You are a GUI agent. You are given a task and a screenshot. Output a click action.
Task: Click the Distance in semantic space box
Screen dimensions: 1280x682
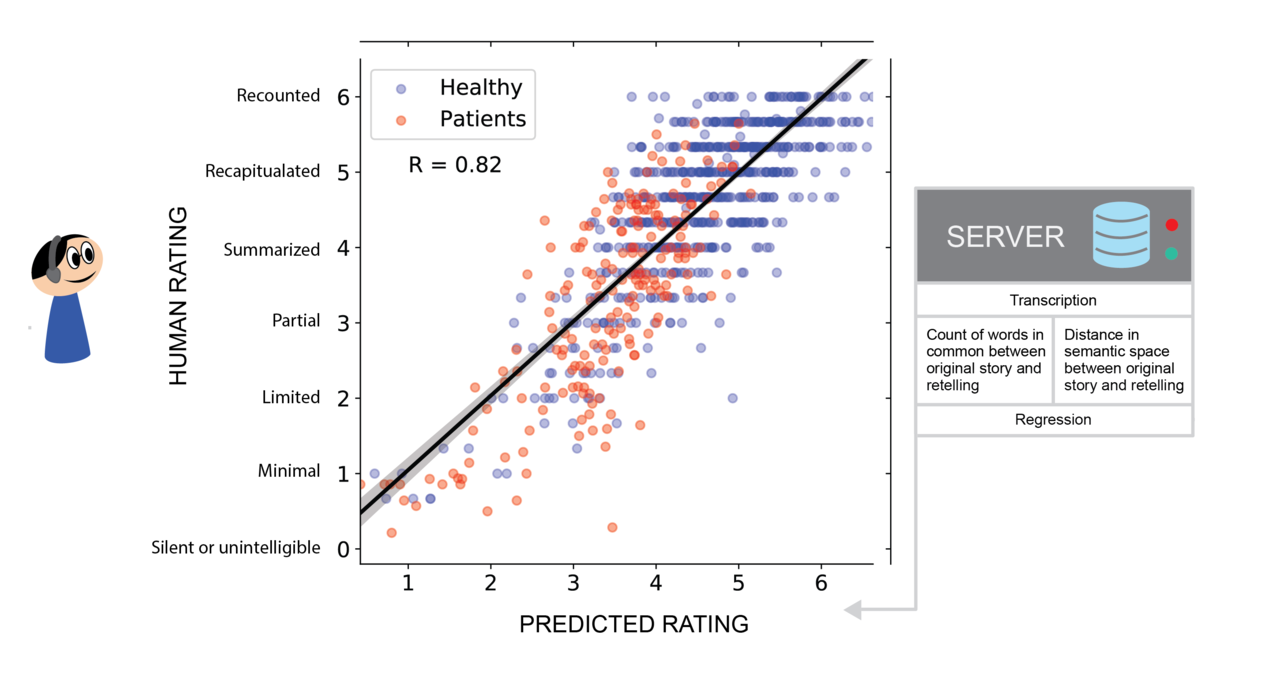point(1123,360)
